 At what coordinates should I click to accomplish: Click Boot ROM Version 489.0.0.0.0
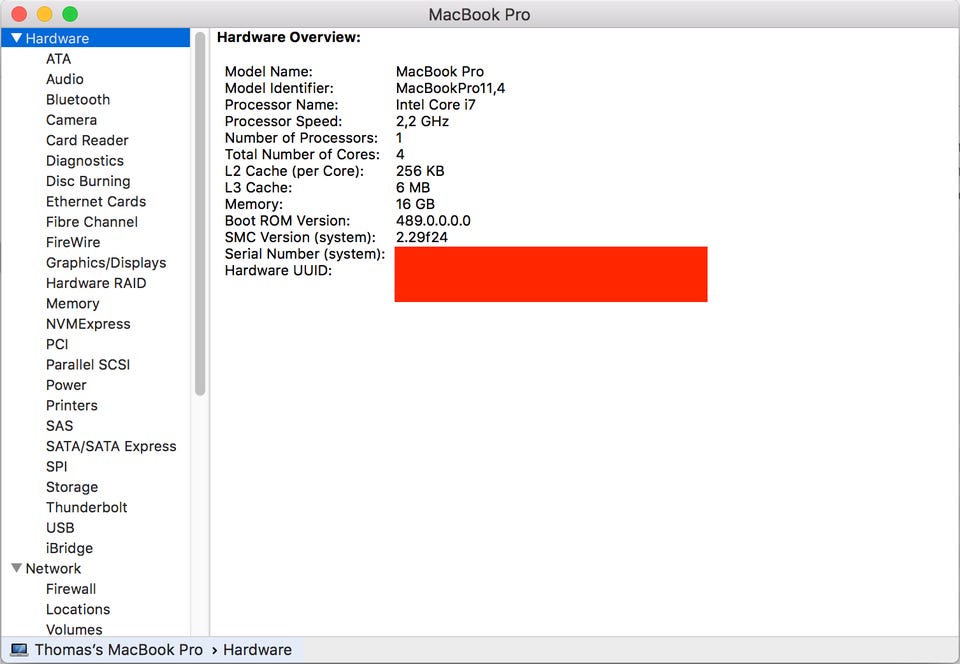[433, 220]
